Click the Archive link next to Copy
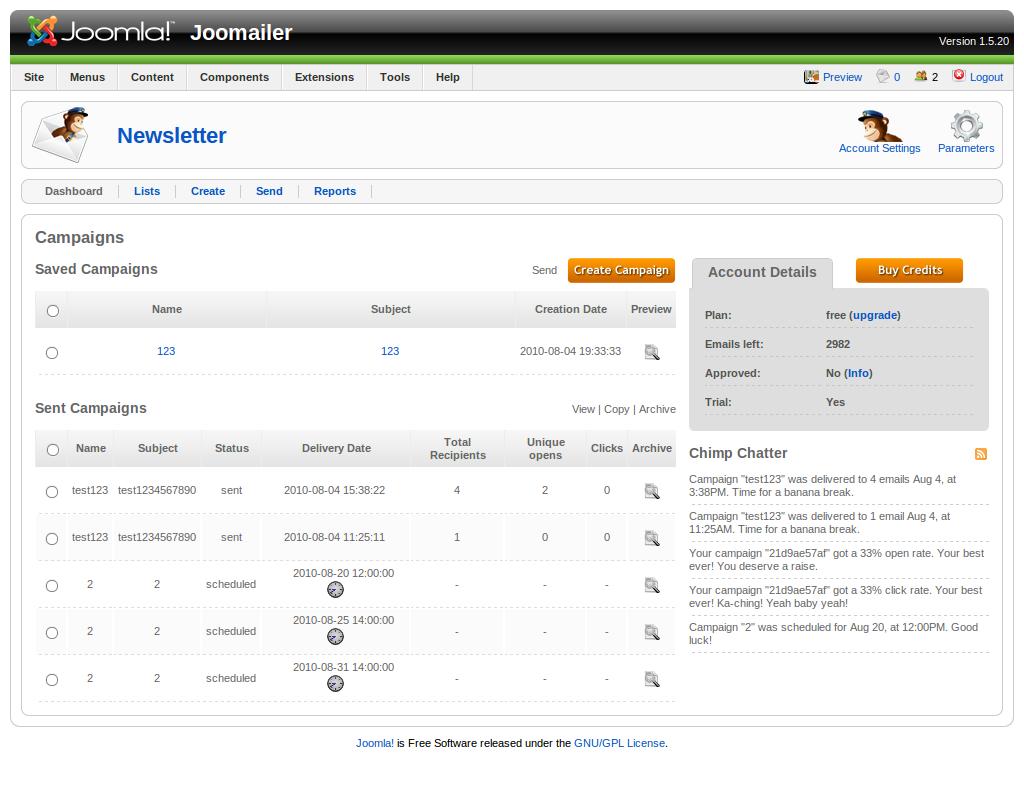1024x798 pixels. pos(657,409)
